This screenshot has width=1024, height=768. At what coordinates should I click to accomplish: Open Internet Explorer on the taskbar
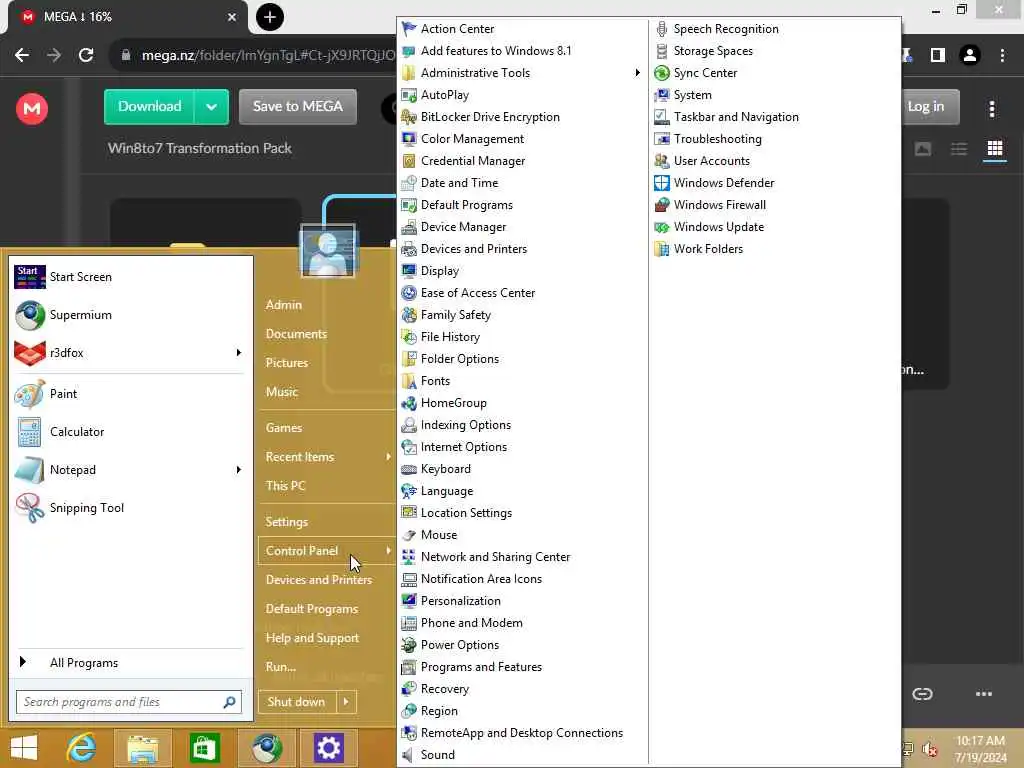[82, 748]
